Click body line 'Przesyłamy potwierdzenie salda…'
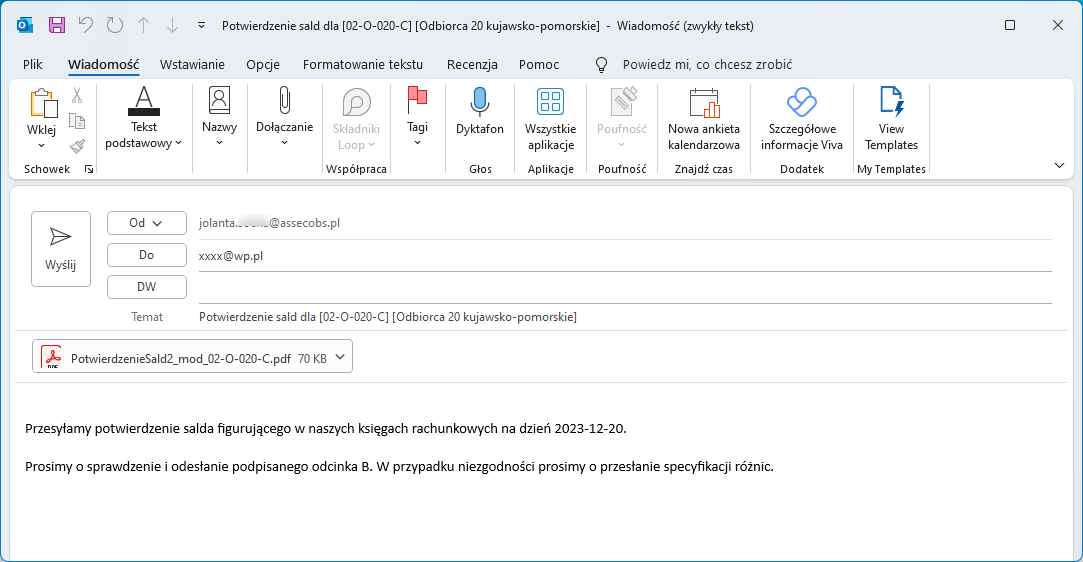This screenshot has height=562, width=1083. (326, 428)
